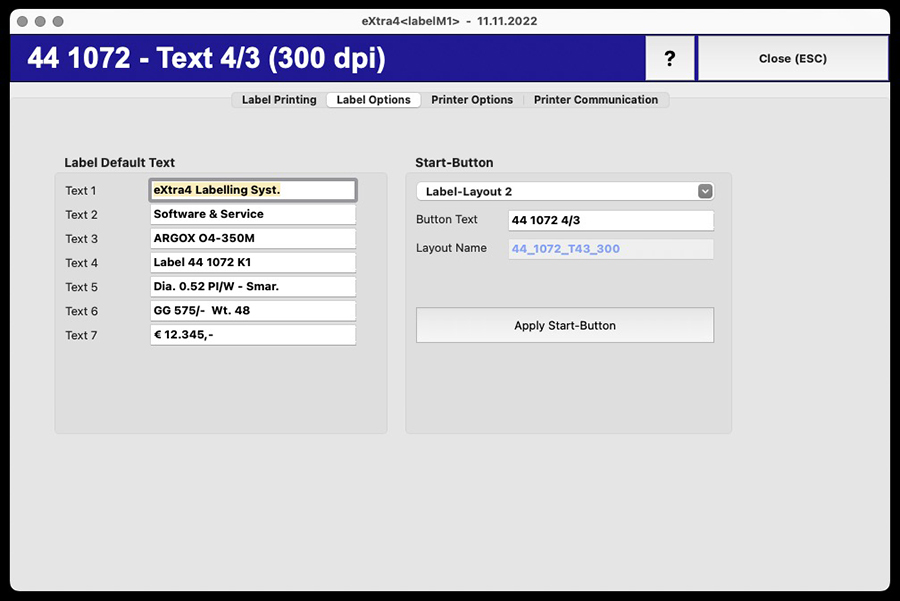Image resolution: width=900 pixels, height=601 pixels.
Task: Select the Software & Service text field
Action: (x=252, y=214)
